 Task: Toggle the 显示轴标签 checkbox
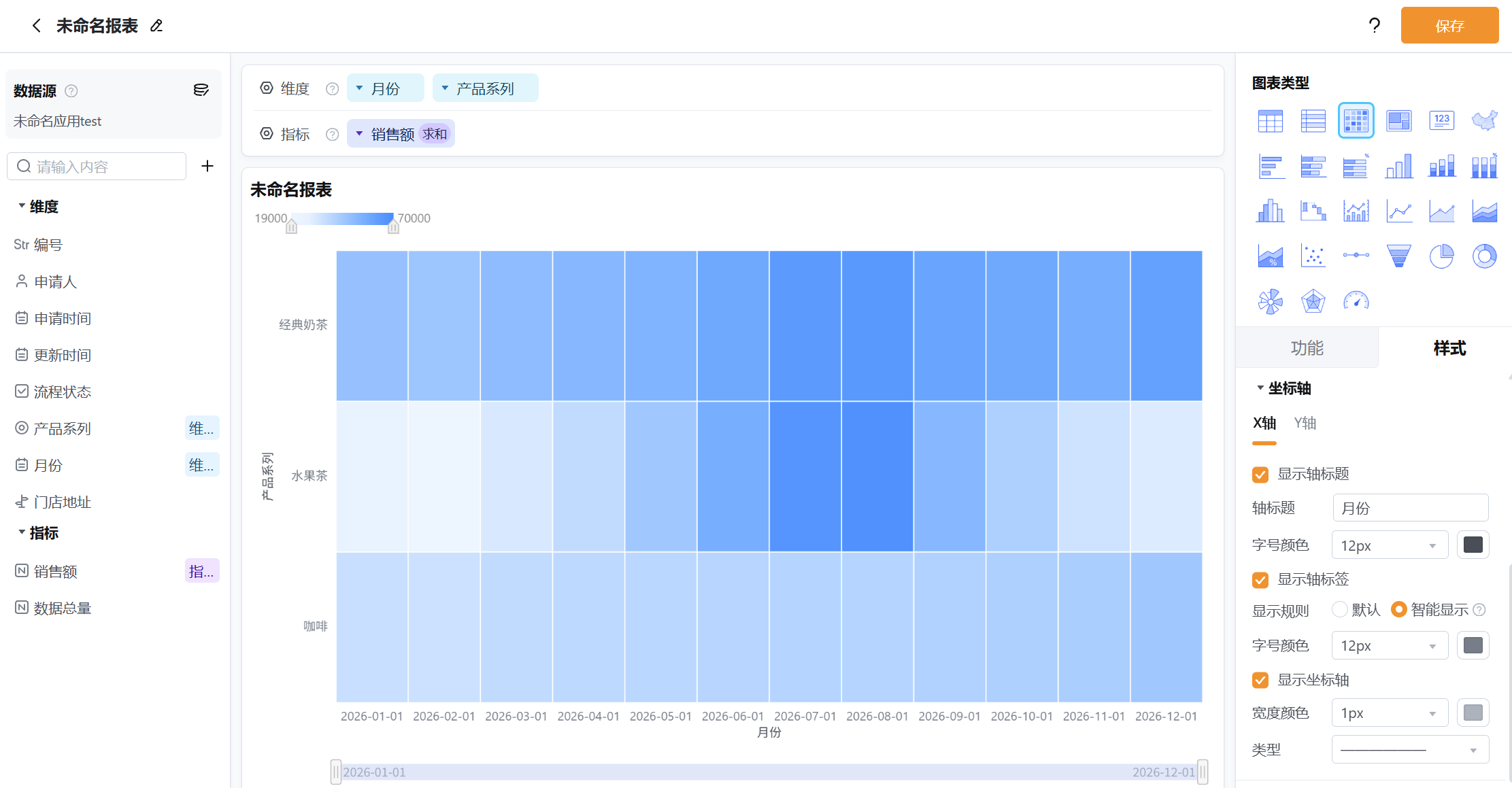point(1260,580)
